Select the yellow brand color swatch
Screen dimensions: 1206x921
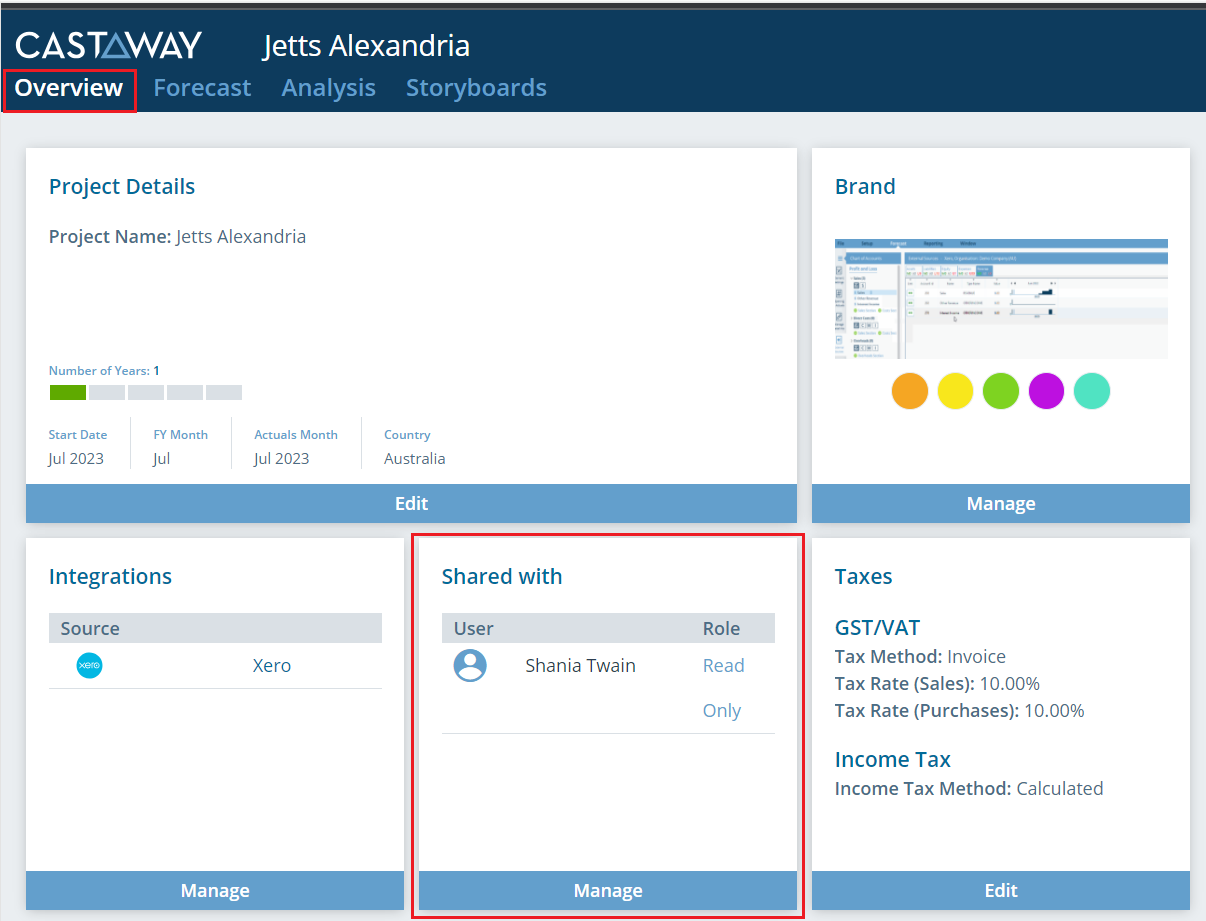(x=955, y=391)
